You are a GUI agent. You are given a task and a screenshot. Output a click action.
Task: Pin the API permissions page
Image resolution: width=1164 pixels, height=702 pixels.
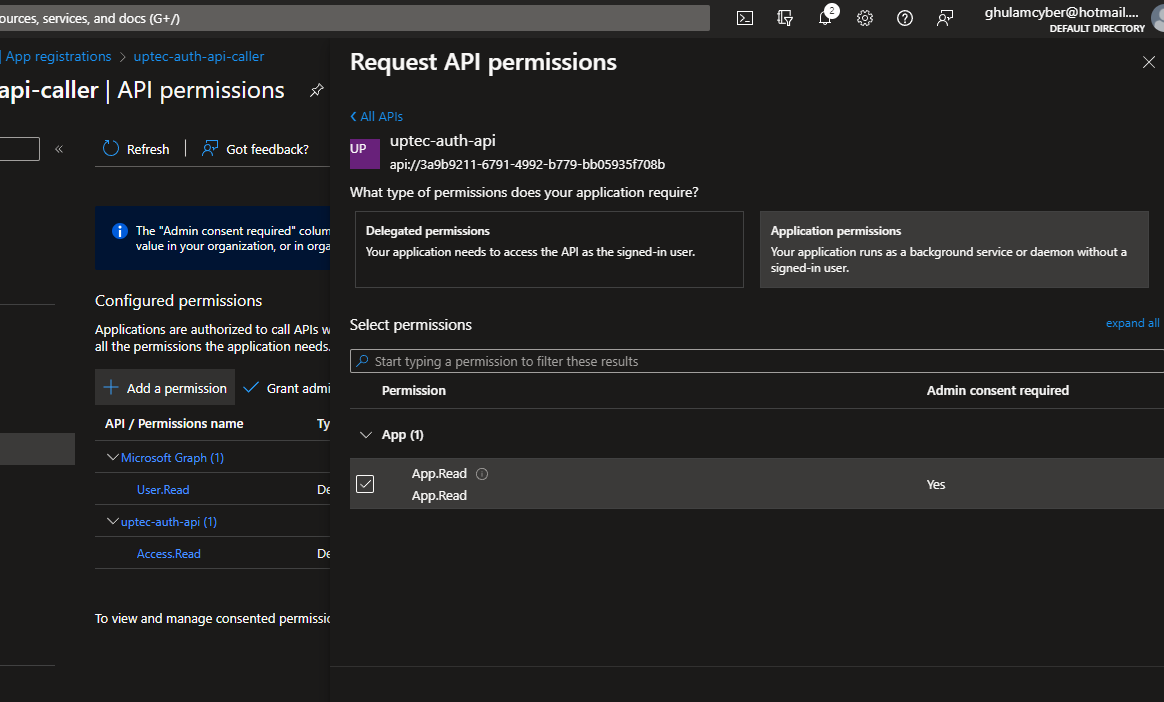316,90
